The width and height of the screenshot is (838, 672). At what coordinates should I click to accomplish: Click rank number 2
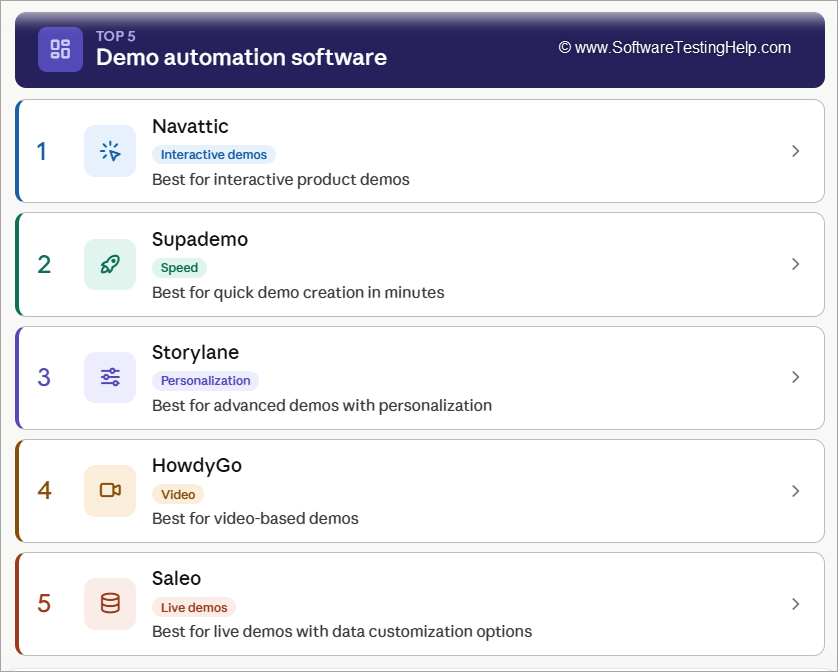click(44, 265)
